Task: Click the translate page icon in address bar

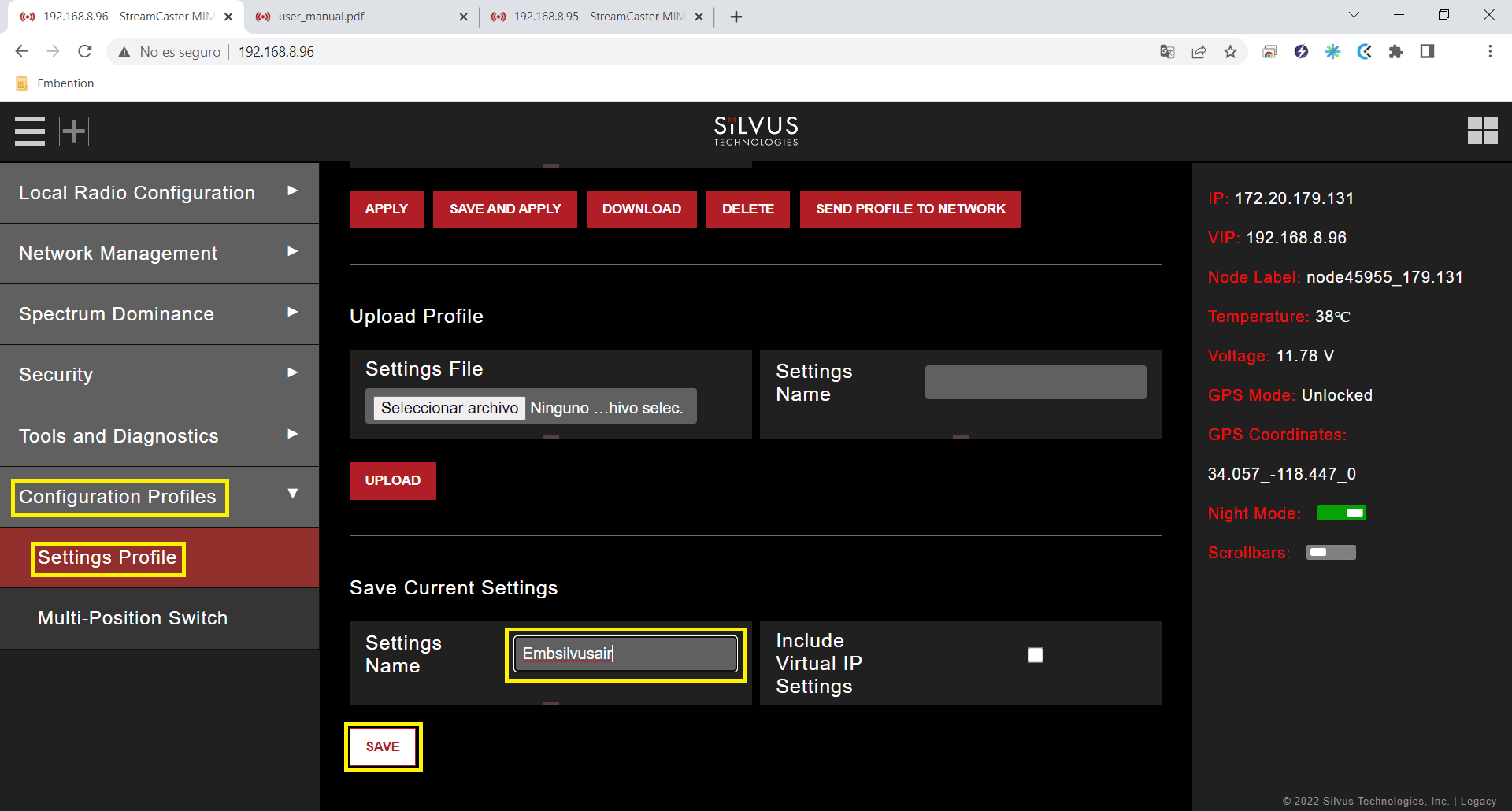Action: pyautogui.click(x=1167, y=52)
